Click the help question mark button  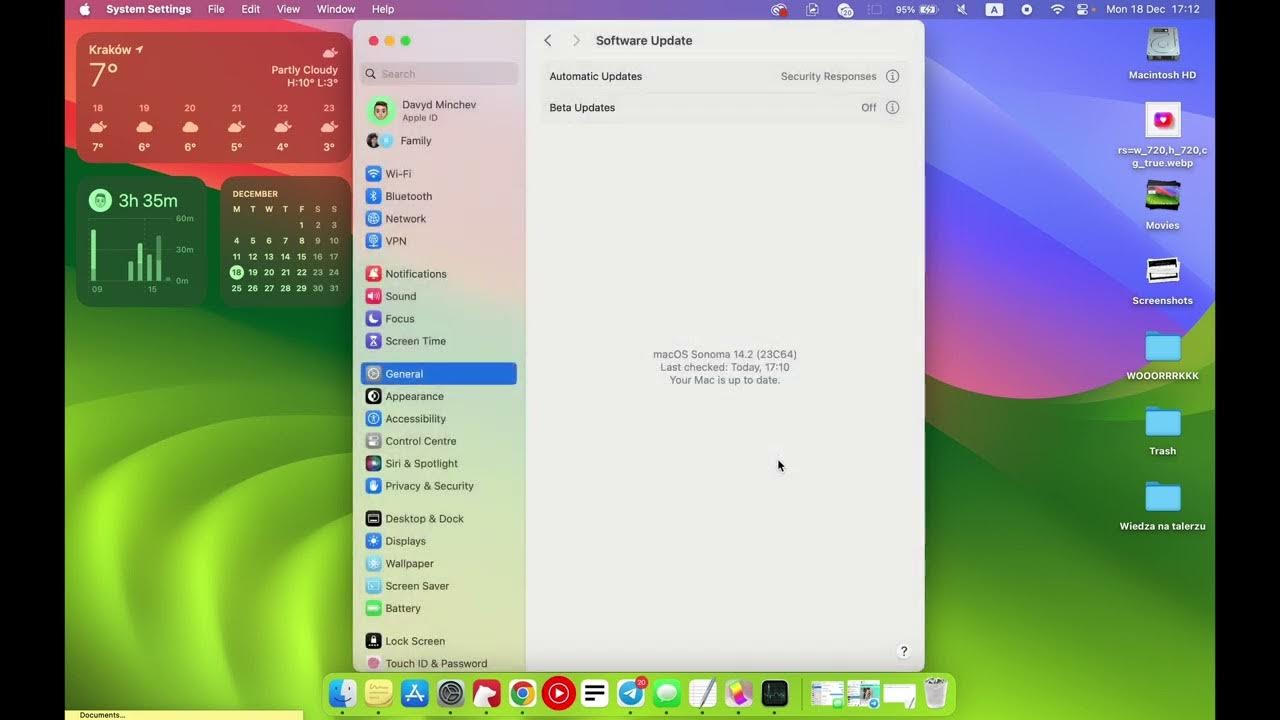coord(903,651)
